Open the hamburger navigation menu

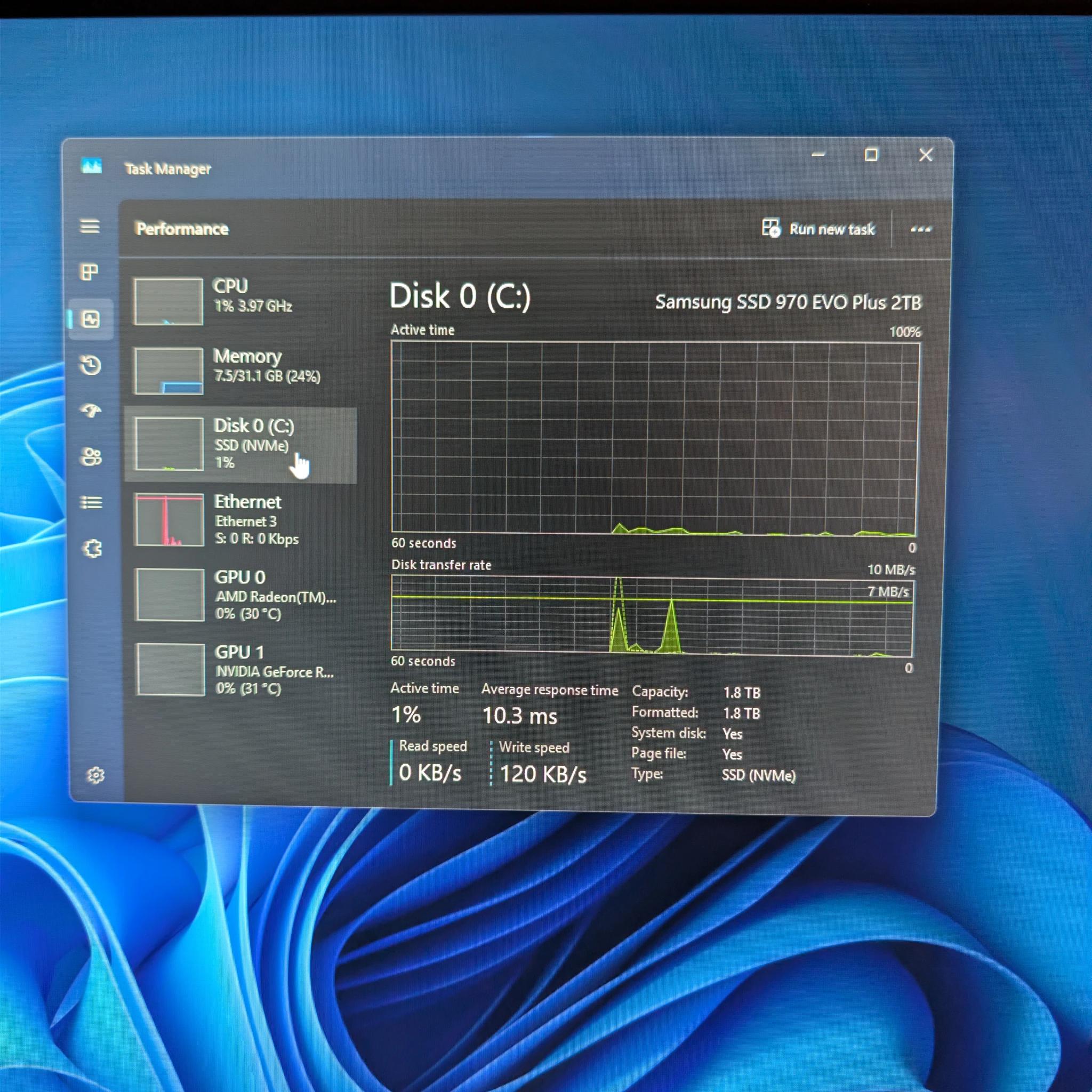pos(90,227)
